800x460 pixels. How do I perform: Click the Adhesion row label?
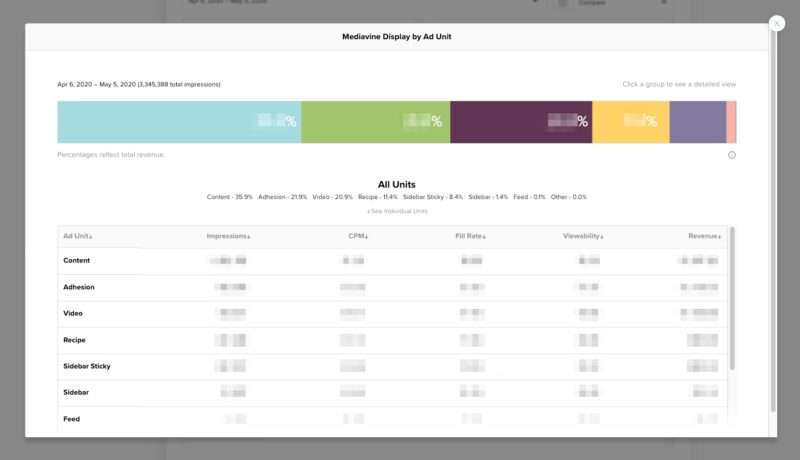[79, 287]
